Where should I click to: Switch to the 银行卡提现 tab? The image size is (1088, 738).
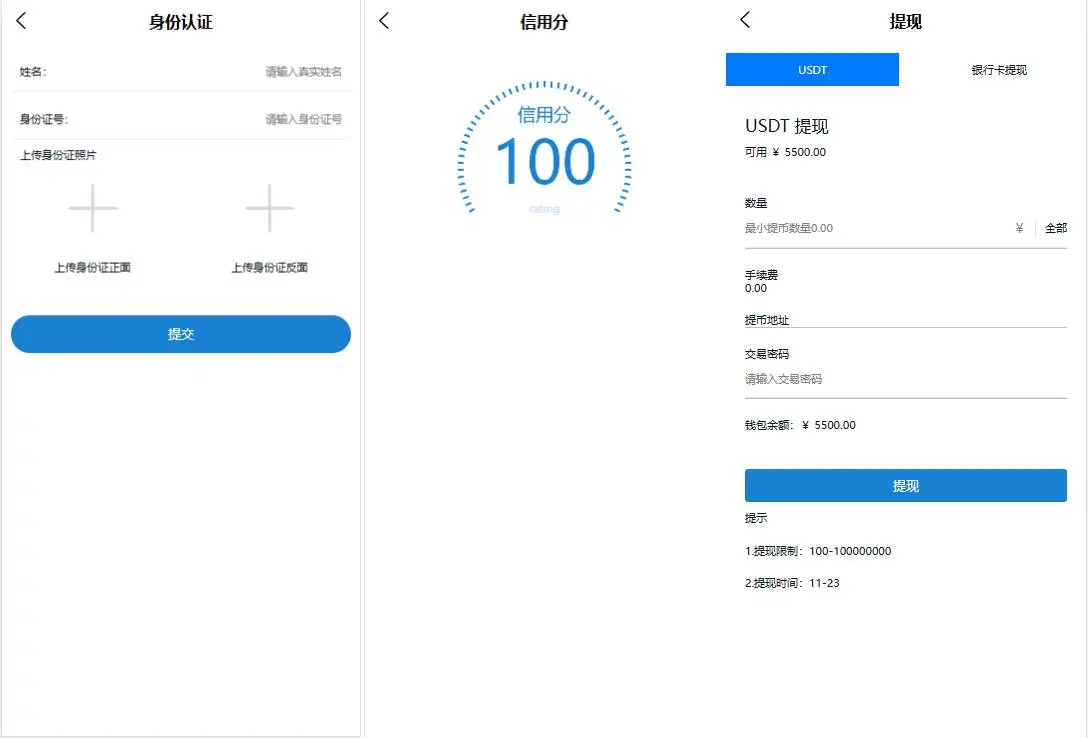coord(997,69)
